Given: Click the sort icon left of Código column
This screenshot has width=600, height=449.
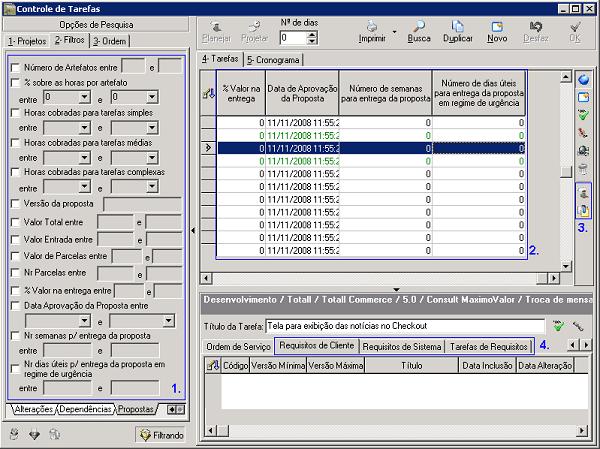Looking at the screenshot, I should [212, 366].
